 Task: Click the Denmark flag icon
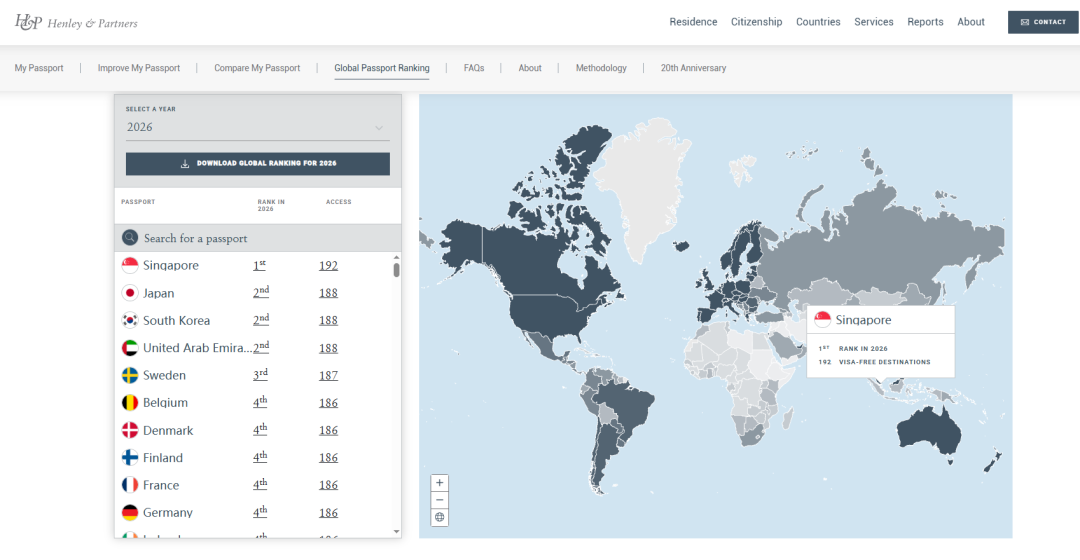click(x=129, y=431)
